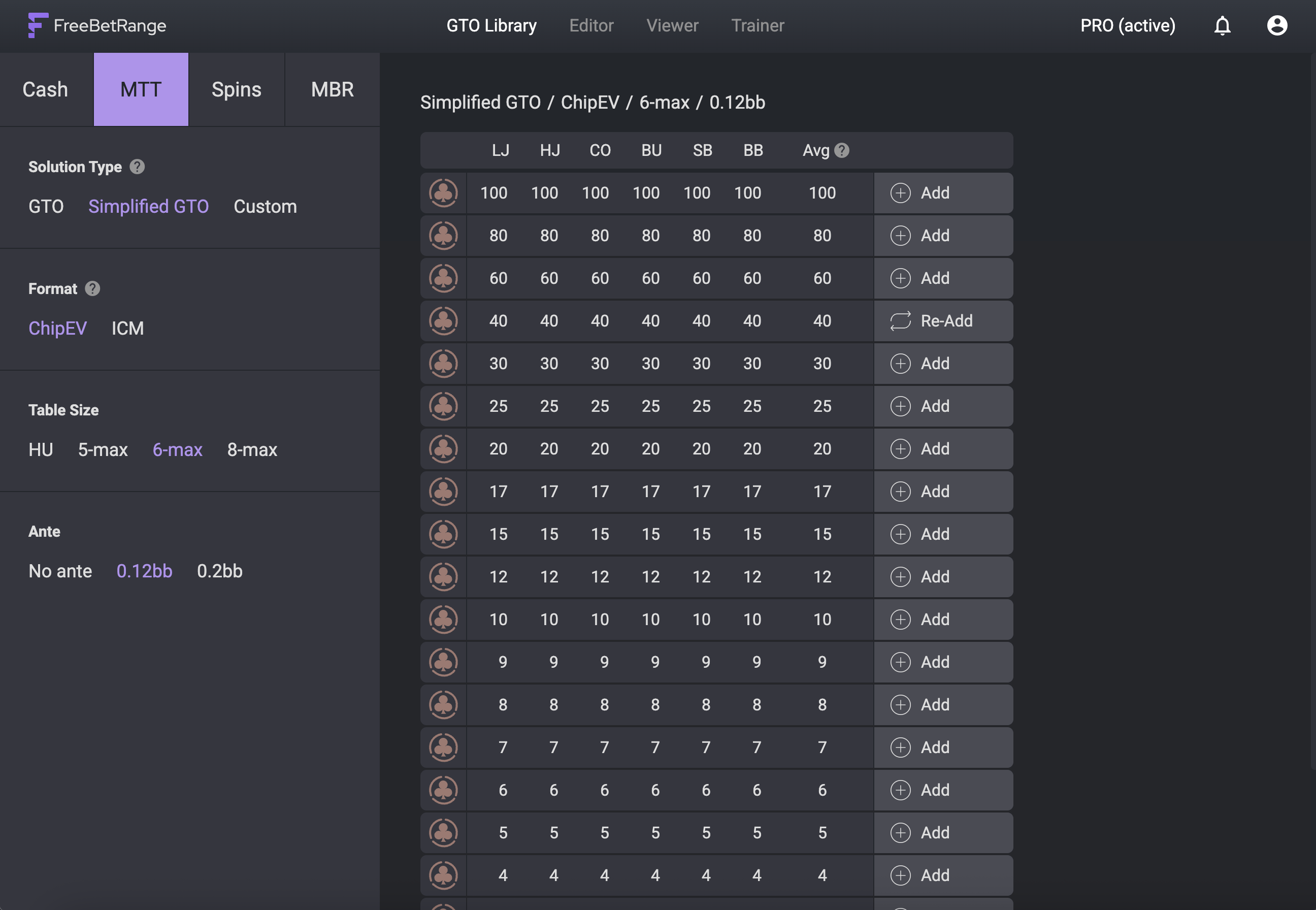
Task: Click the Solution Type help icon
Action: point(137,167)
